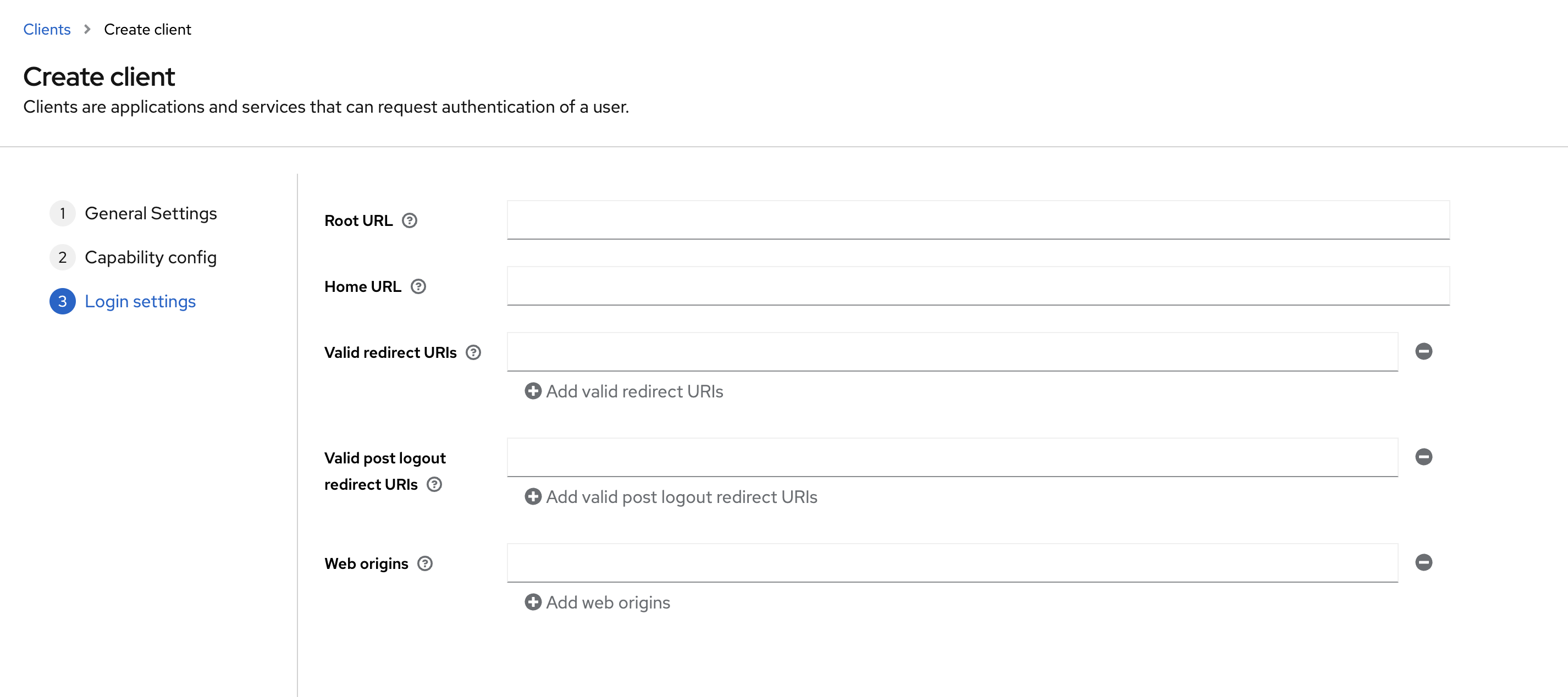
Task: Remove the Valid redirect URIs entry
Action: click(1423, 351)
